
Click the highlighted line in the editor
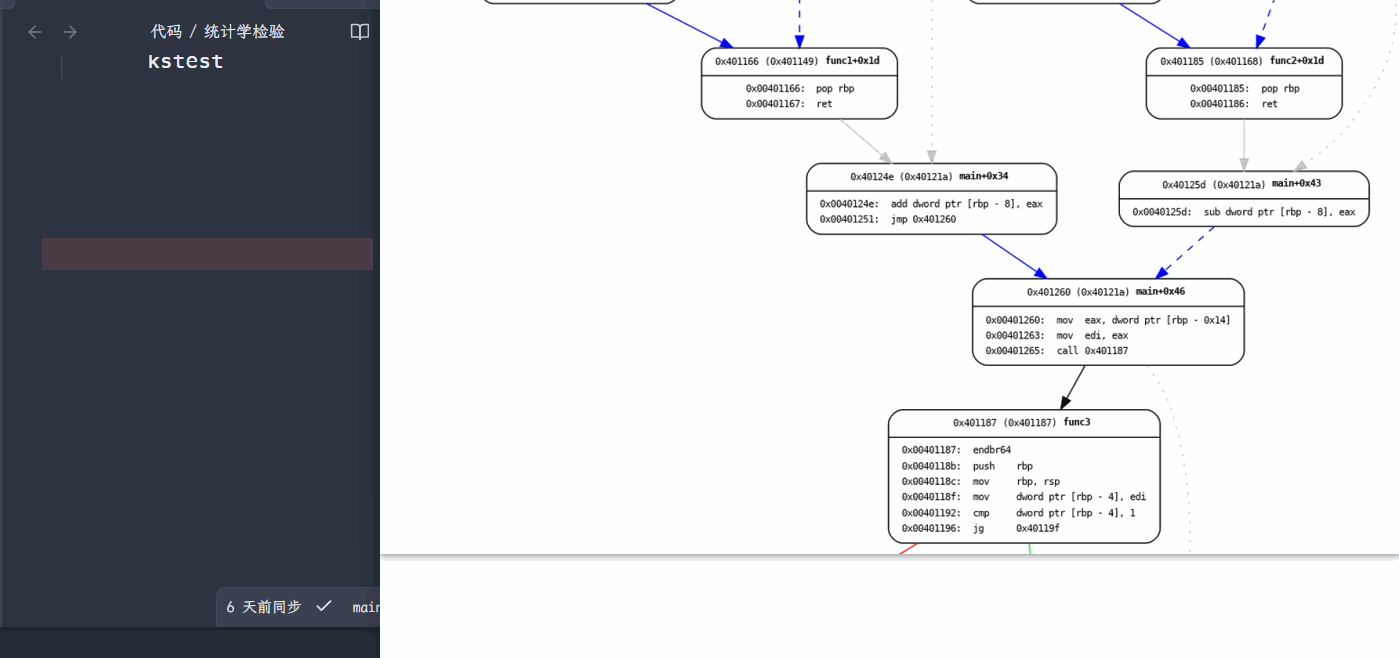click(207, 254)
